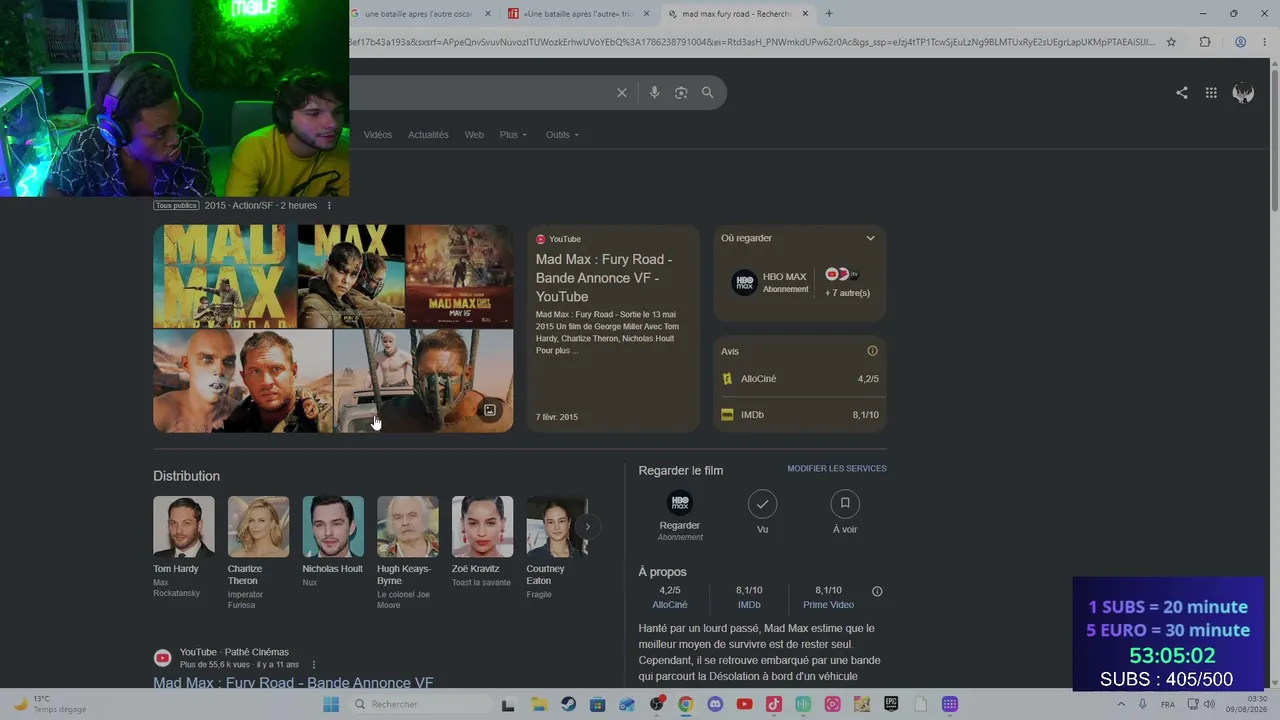
Task: Open Charlize Theron's cast card
Action: click(x=258, y=553)
